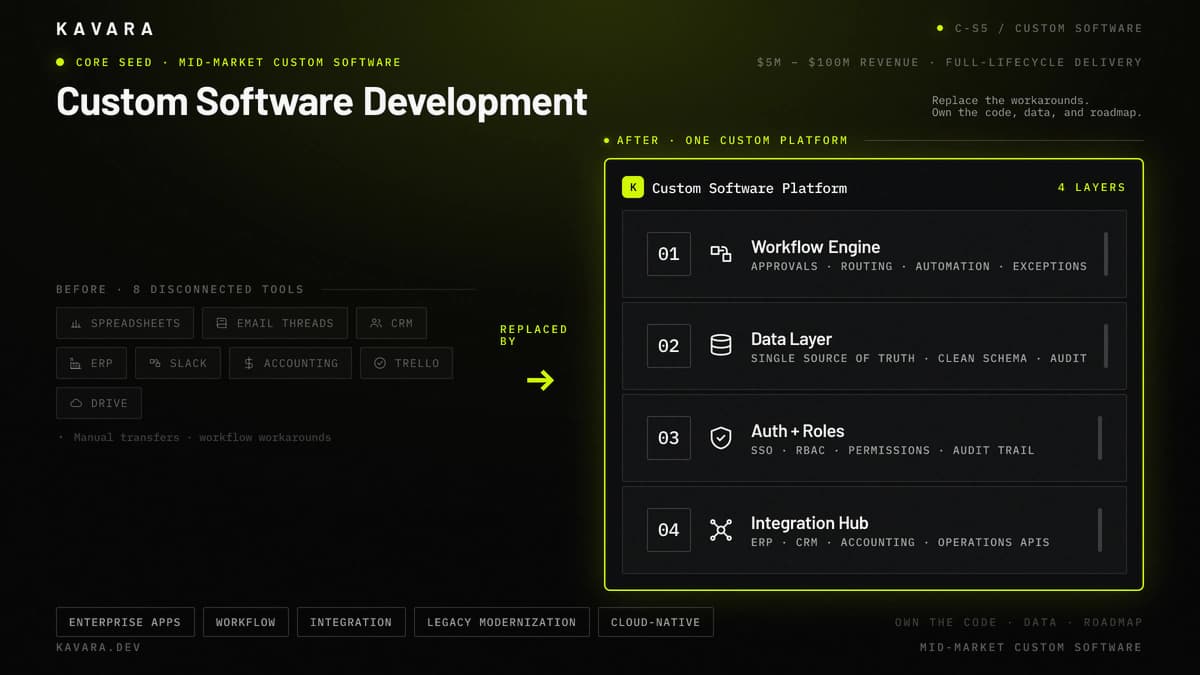The image size is (1200, 675).
Task: Click the green K platform logo
Action: pos(633,187)
